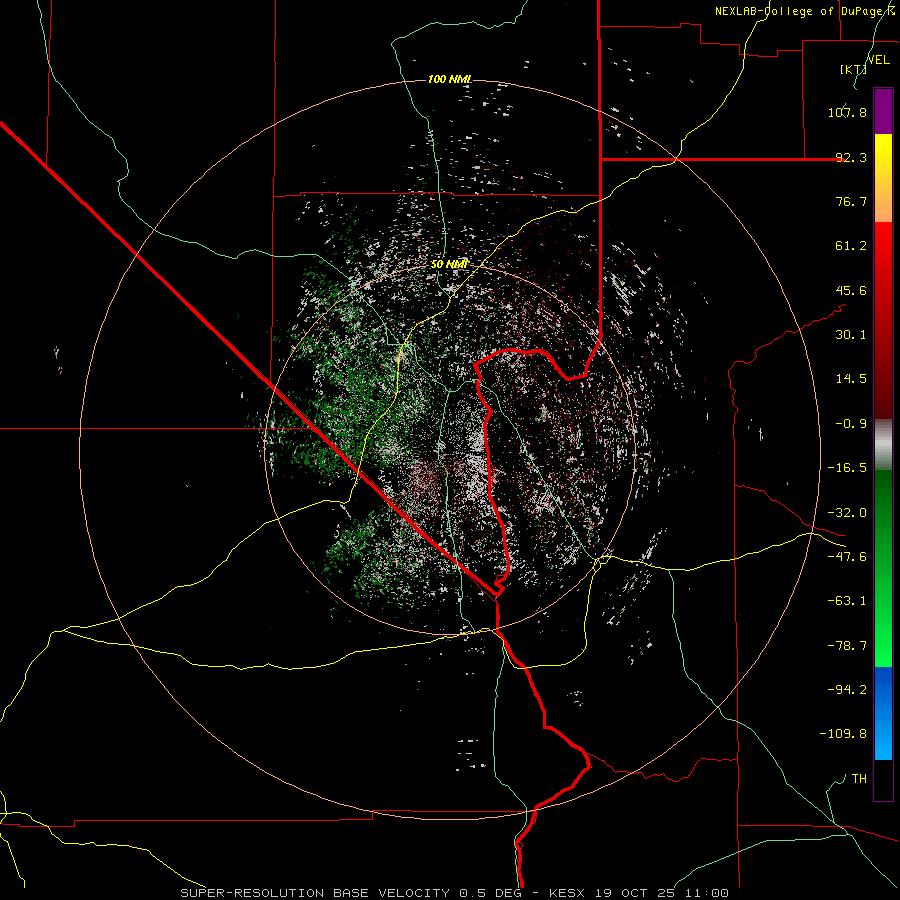
Task: Select the 30.1 velocity scale value
Action: pyautogui.click(x=851, y=335)
